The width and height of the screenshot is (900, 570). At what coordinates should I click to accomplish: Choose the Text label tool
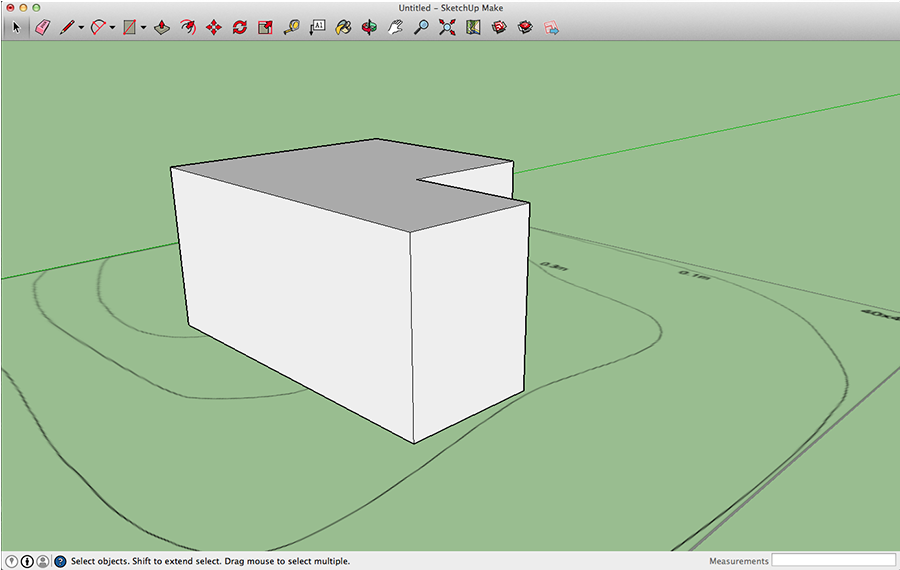tap(317, 27)
